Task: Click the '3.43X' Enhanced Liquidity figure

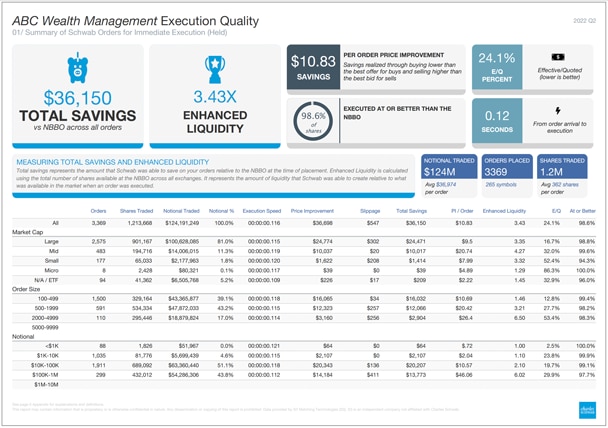Action: 215,97
